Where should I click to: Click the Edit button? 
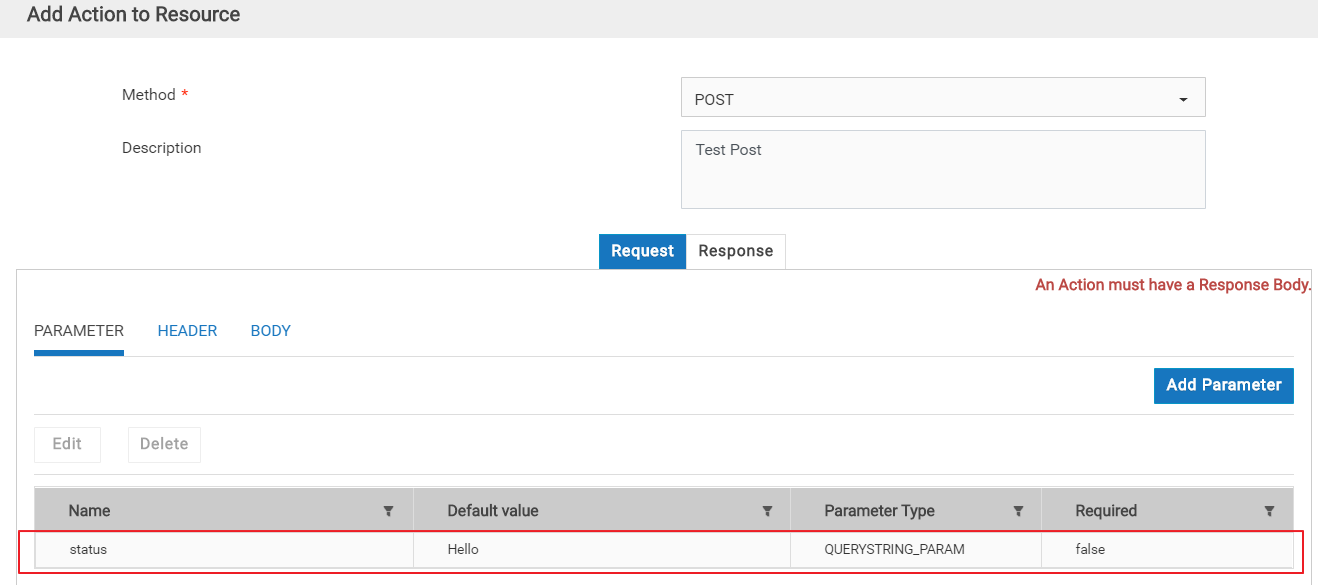(x=67, y=444)
